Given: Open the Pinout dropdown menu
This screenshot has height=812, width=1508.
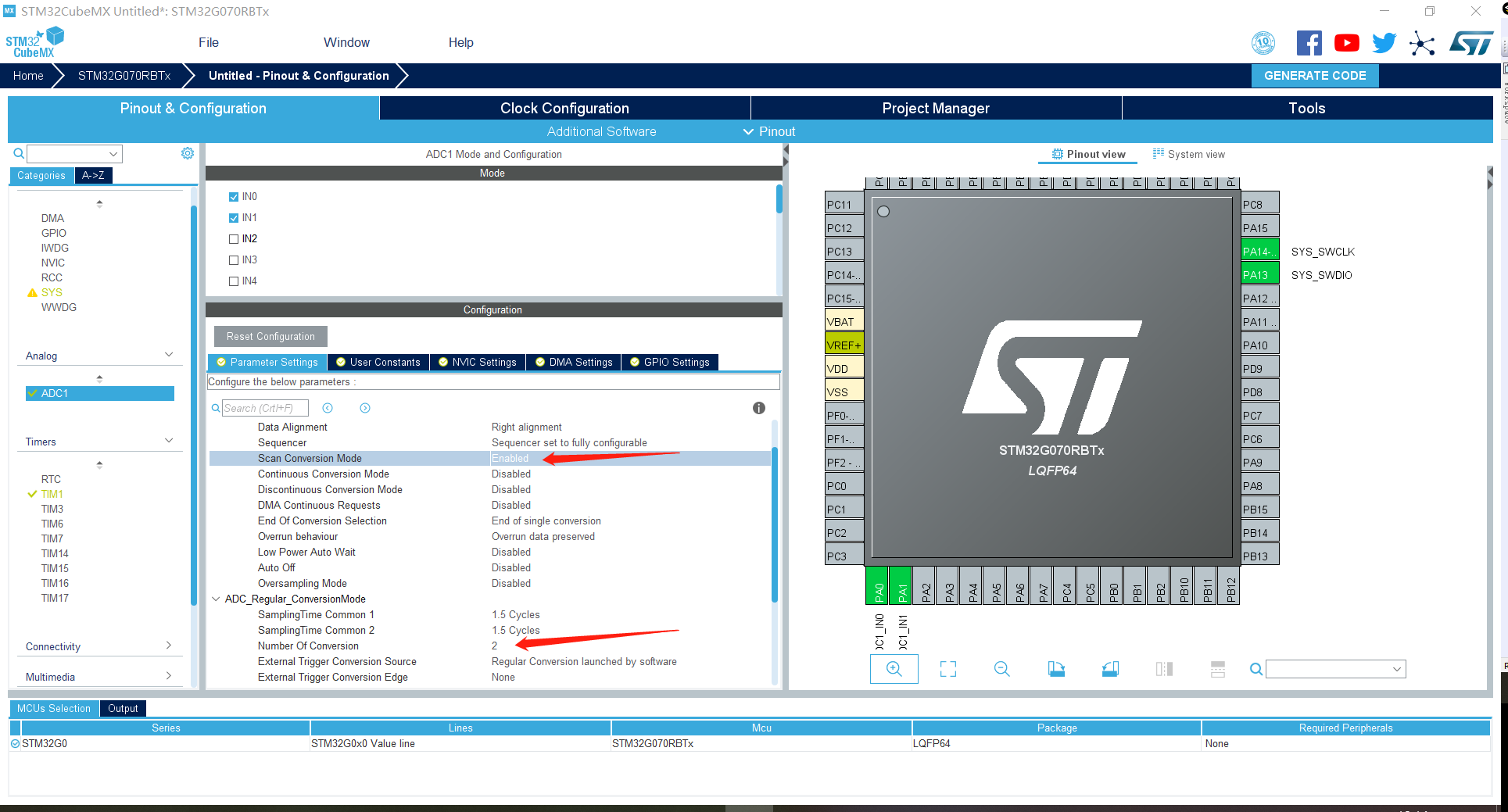Looking at the screenshot, I should pyautogui.click(x=769, y=131).
